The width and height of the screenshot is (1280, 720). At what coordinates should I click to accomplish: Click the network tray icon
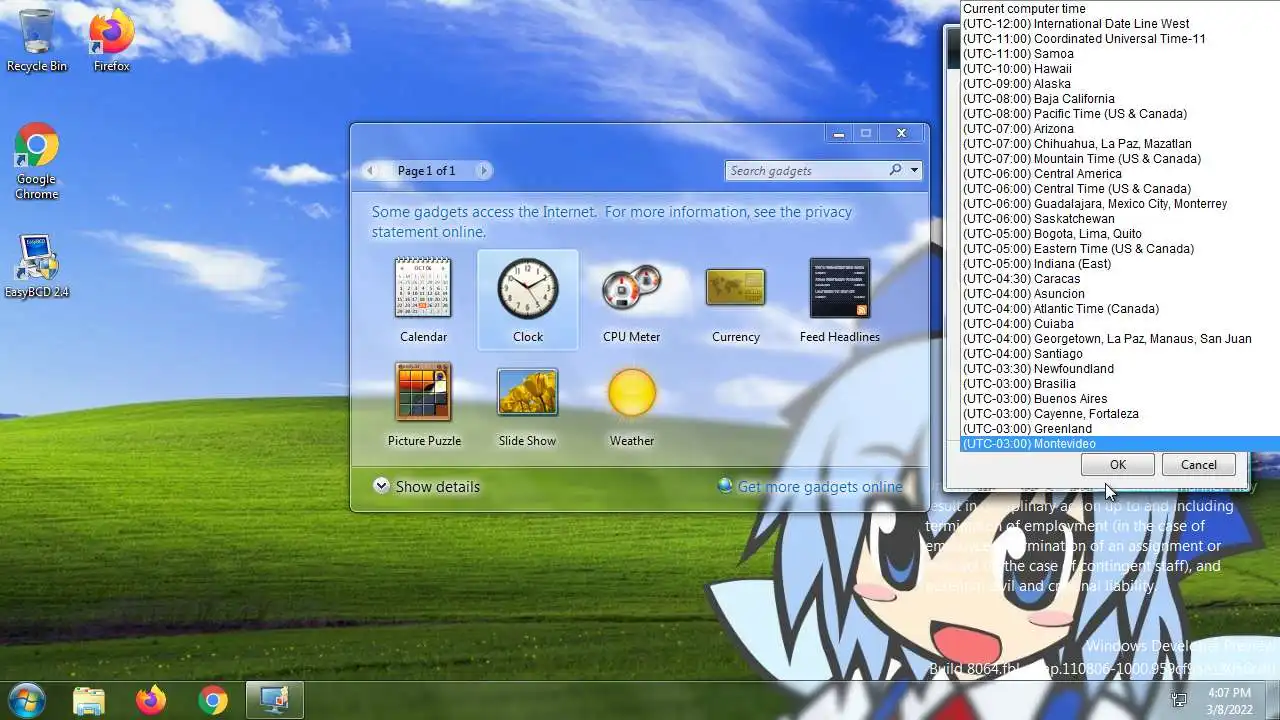pyautogui.click(x=1179, y=699)
